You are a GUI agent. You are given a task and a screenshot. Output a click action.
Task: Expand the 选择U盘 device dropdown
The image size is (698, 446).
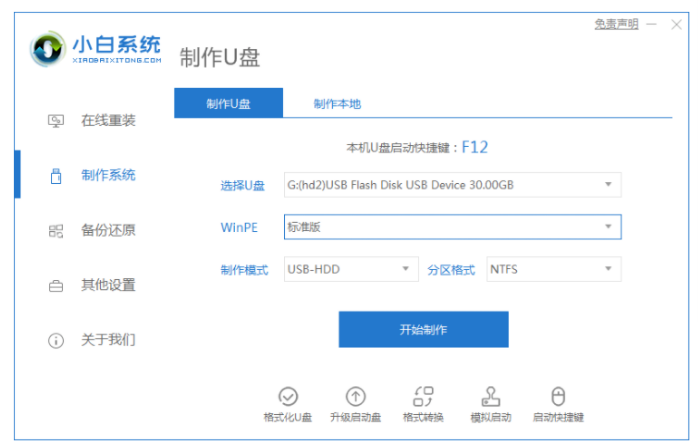click(452, 185)
